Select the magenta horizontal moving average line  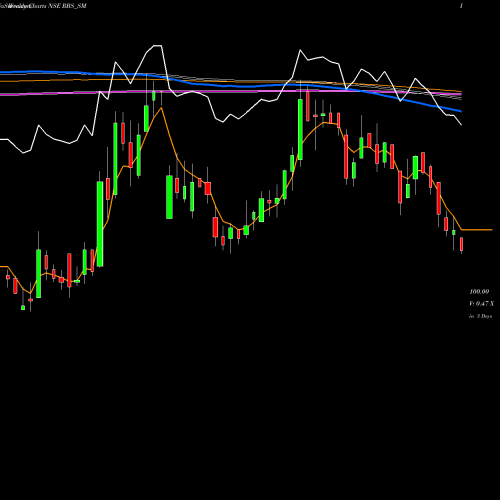(x=231, y=92)
